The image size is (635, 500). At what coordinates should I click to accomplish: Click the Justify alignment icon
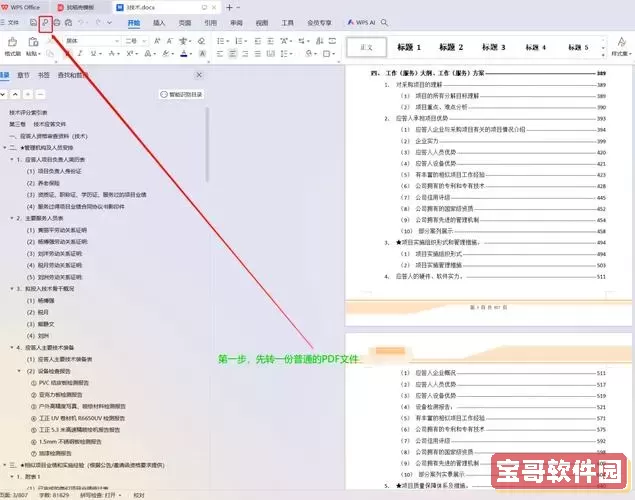[x=258, y=53]
